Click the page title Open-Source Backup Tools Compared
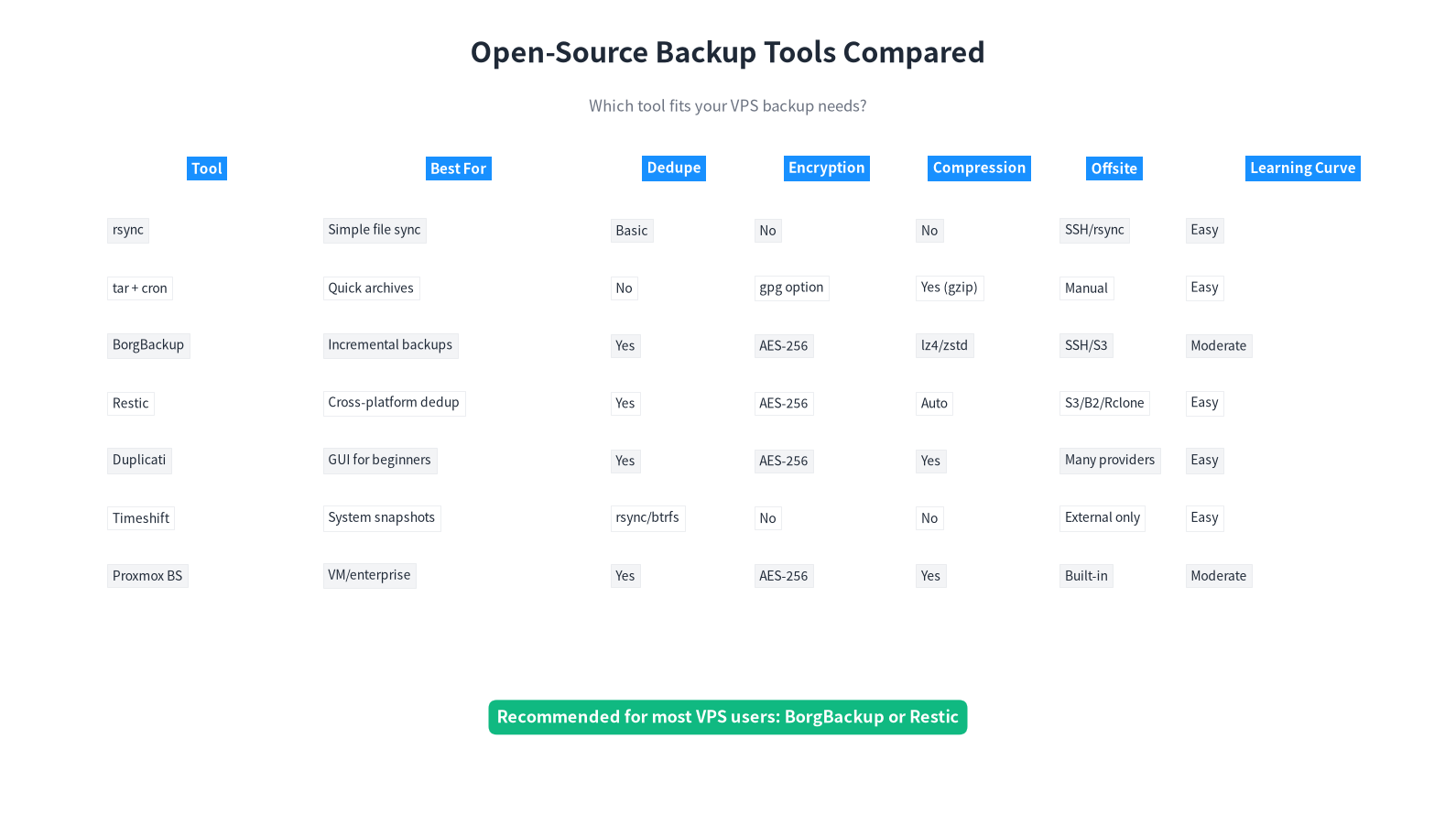 tap(728, 52)
